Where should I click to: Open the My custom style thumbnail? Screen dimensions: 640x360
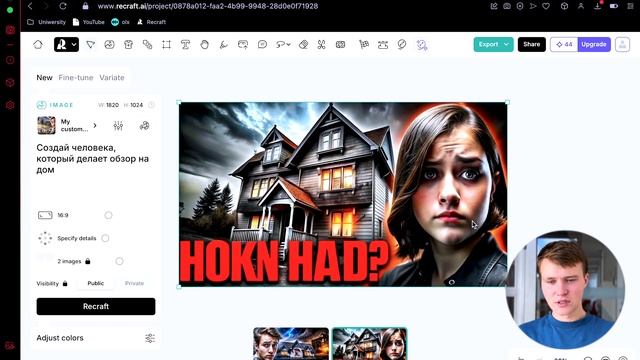coord(46,125)
